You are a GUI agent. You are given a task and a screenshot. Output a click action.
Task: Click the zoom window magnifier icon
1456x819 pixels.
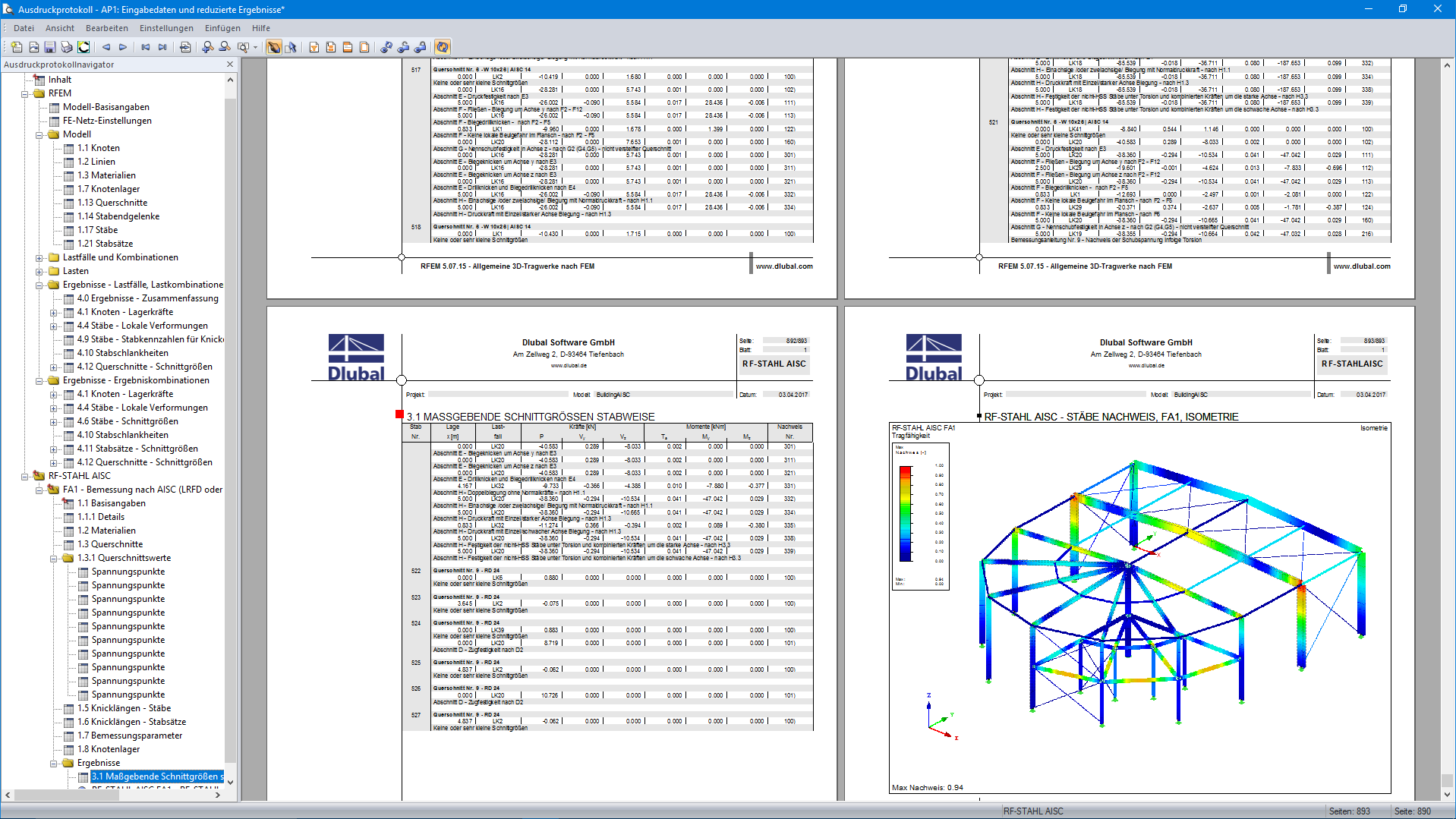click(x=243, y=47)
